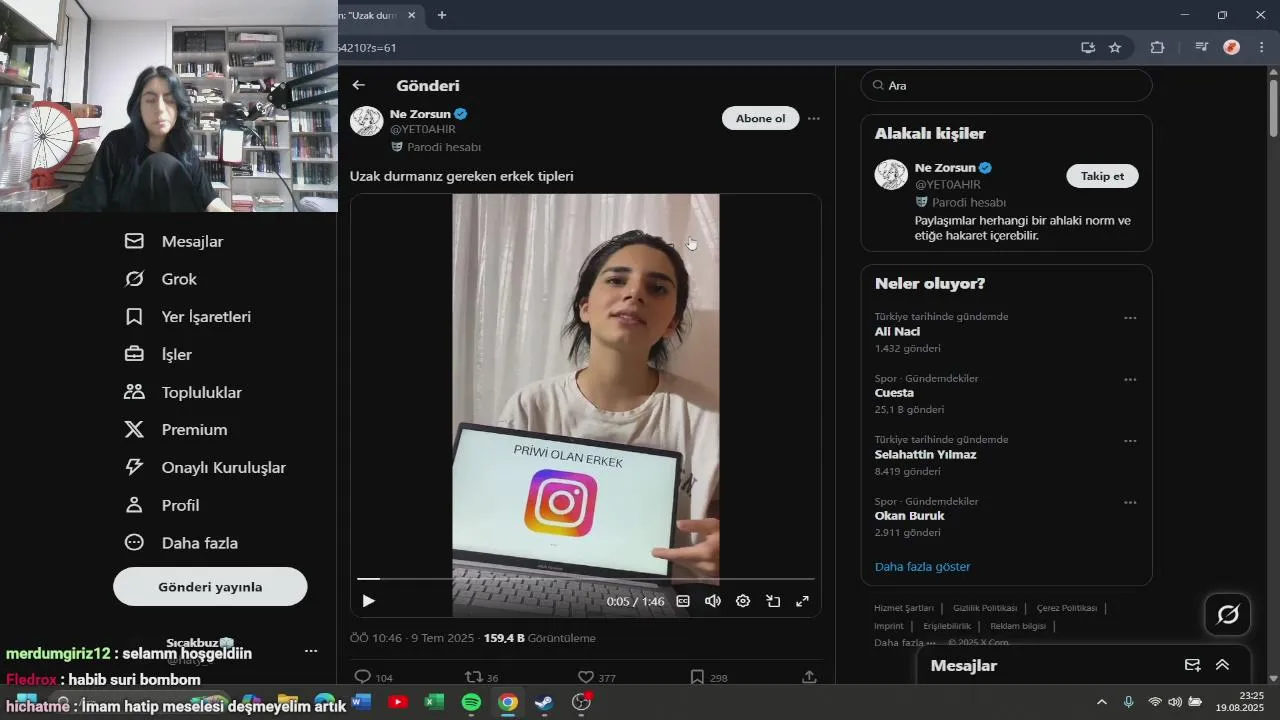Expand the Mesajlar drawer

(x=1222, y=665)
